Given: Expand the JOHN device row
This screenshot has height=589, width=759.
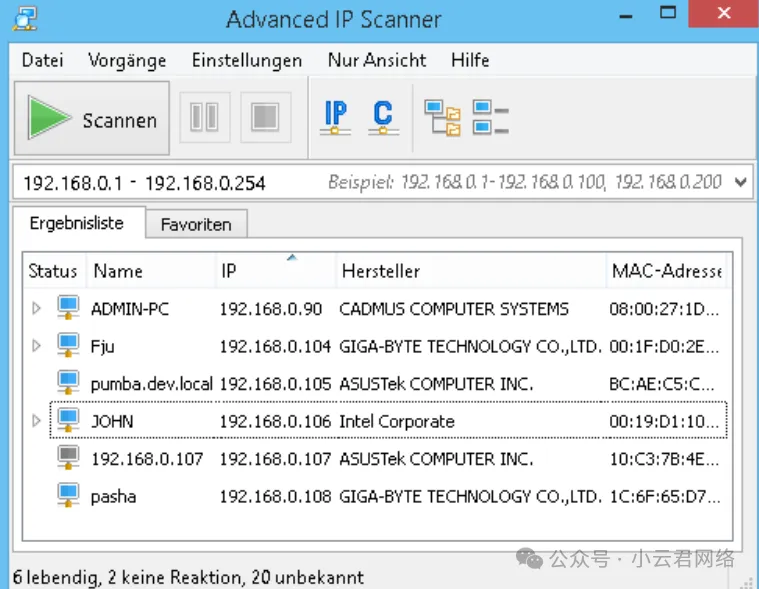Looking at the screenshot, I should 37,421.
